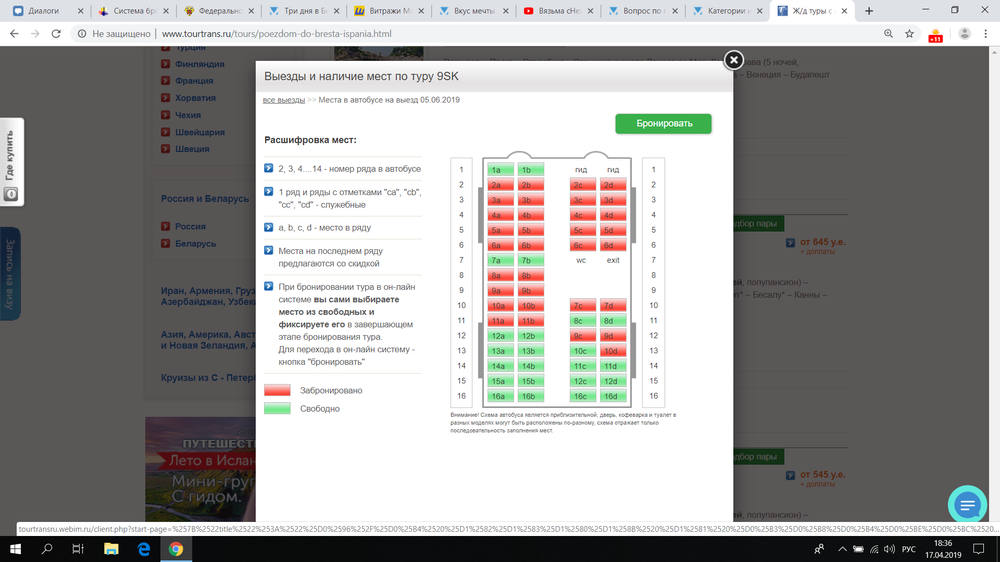This screenshot has width=1000, height=562.
Task: Switch to the Диалоги tab
Action: tap(40, 11)
